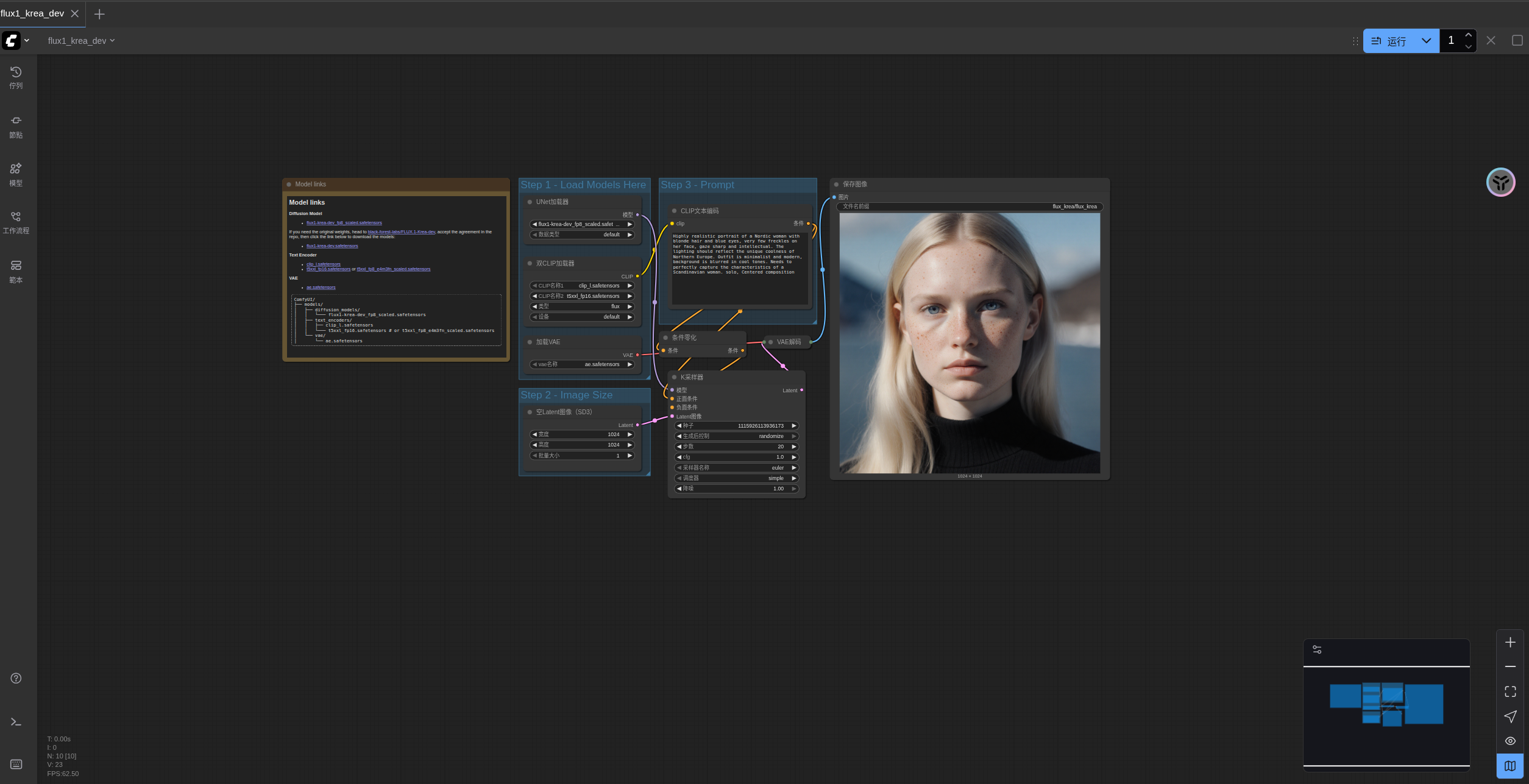Image resolution: width=1529 pixels, height=784 pixels.
Task: Toggle the minimap map button
Action: [x=1510, y=766]
